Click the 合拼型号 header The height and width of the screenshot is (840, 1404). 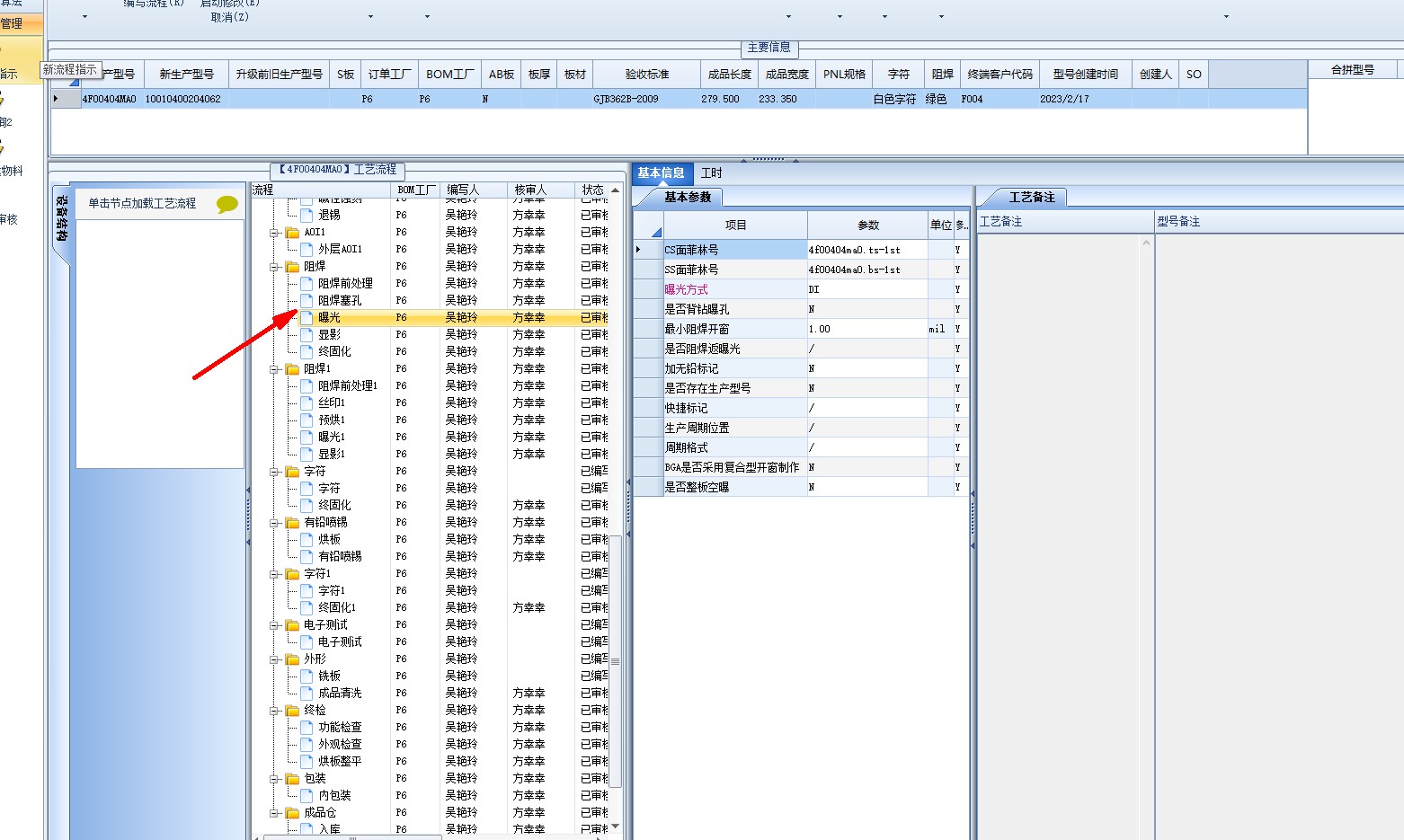(1353, 69)
